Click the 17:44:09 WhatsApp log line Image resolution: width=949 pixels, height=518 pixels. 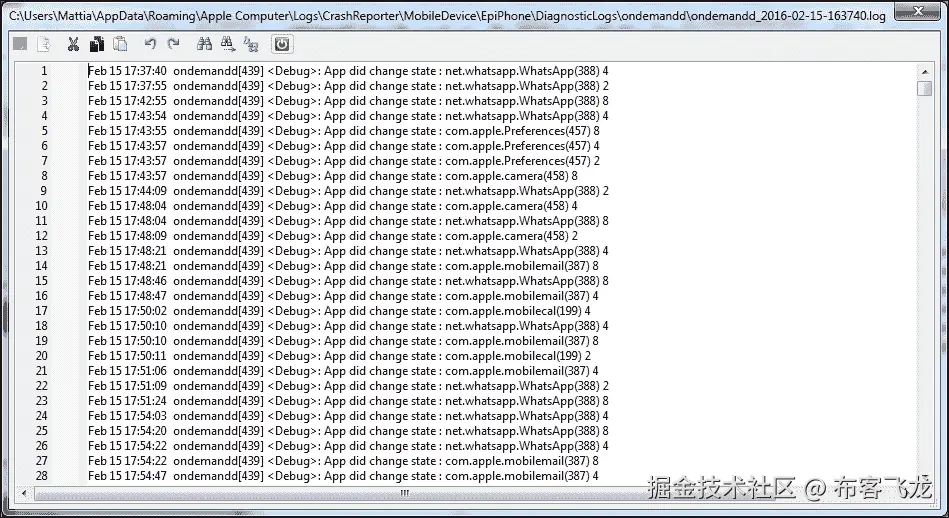click(348, 191)
